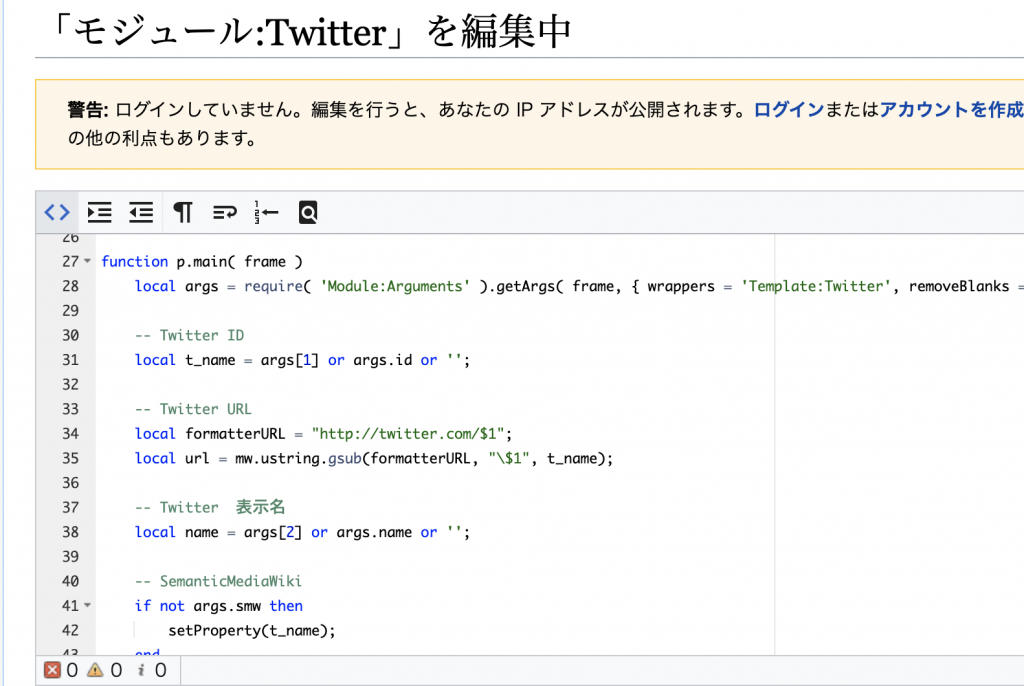Enable line wrapping via the wrap icon
Screen dimensions: 1024x686
[x=223, y=212]
